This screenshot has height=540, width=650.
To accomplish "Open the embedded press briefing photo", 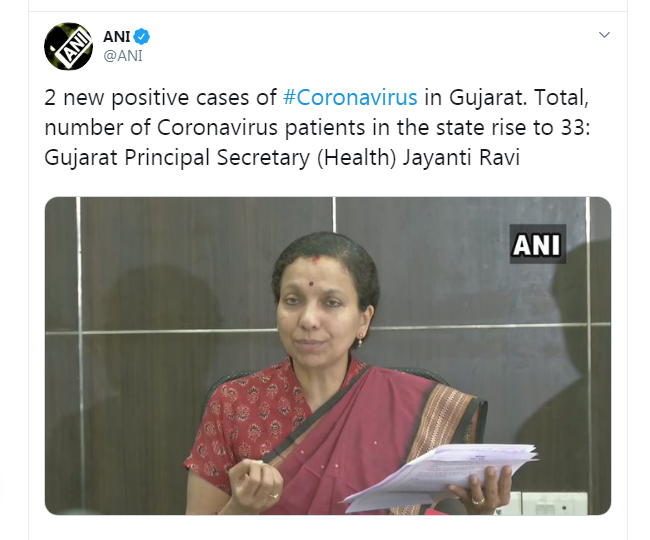I will pyautogui.click(x=328, y=356).
